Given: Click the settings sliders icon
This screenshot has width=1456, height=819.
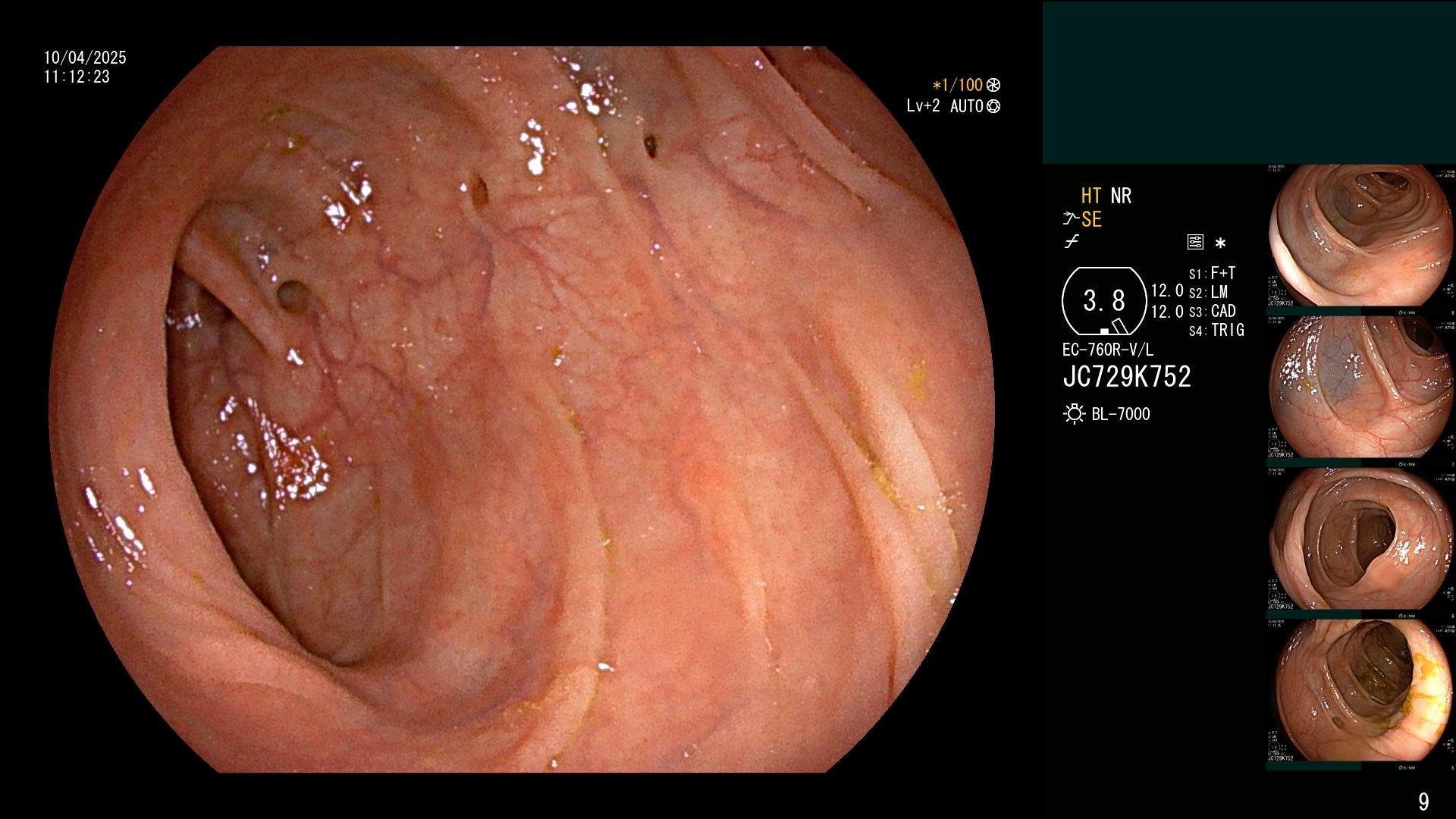Looking at the screenshot, I should tap(1195, 243).
